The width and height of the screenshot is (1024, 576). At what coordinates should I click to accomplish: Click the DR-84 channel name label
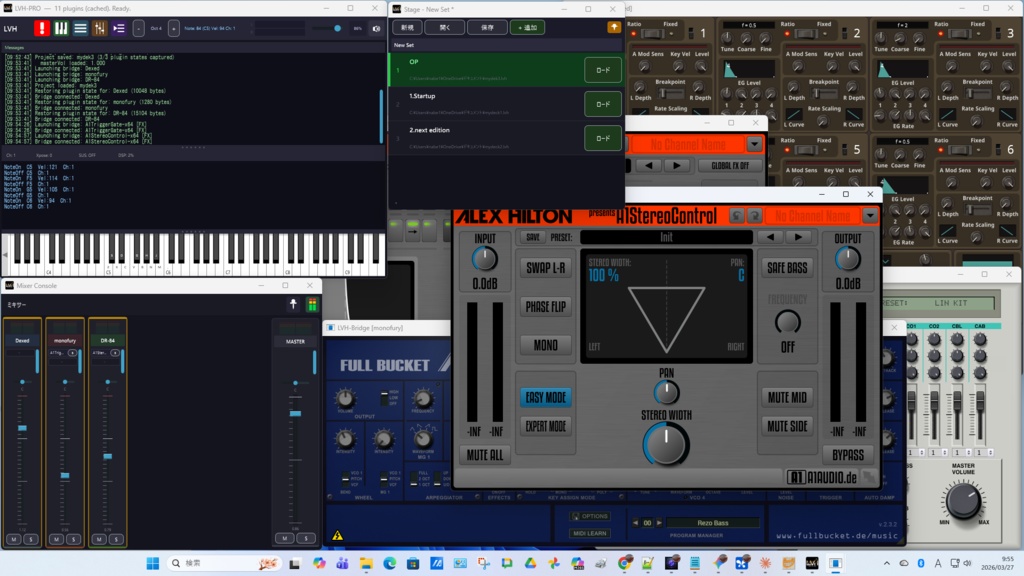point(108,340)
